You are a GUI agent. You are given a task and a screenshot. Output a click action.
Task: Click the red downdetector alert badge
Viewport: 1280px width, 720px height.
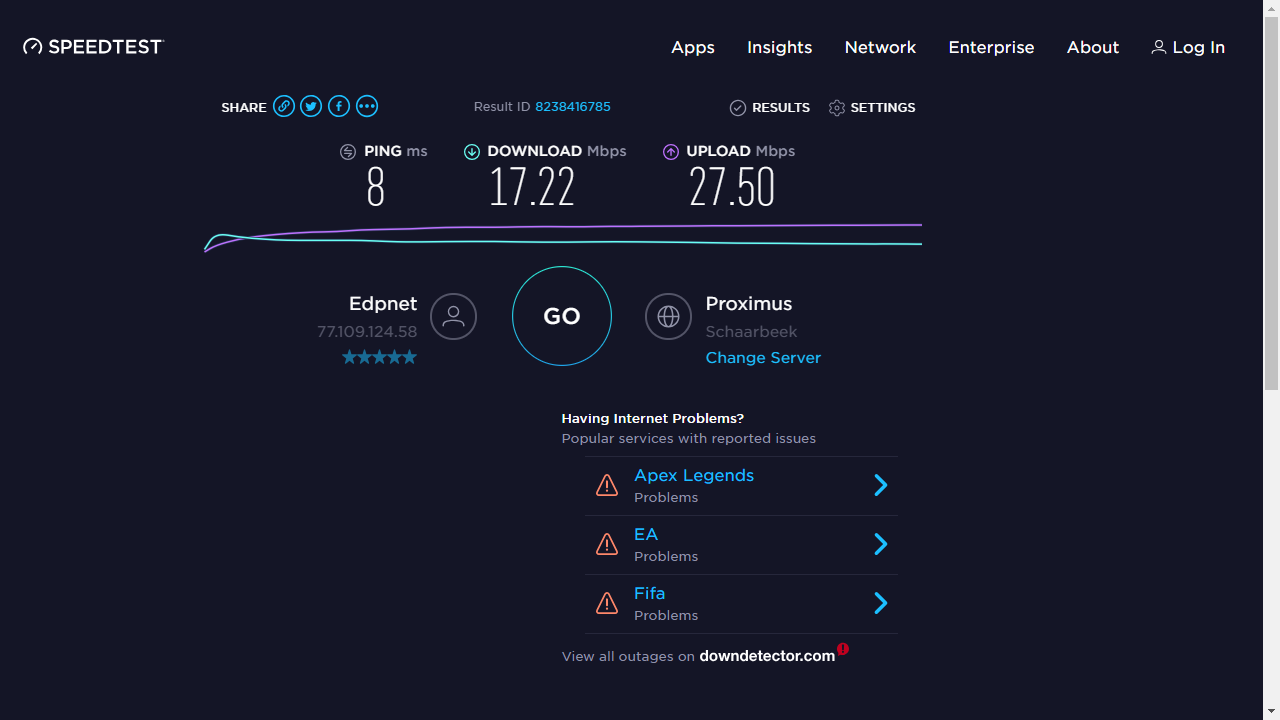click(x=843, y=649)
